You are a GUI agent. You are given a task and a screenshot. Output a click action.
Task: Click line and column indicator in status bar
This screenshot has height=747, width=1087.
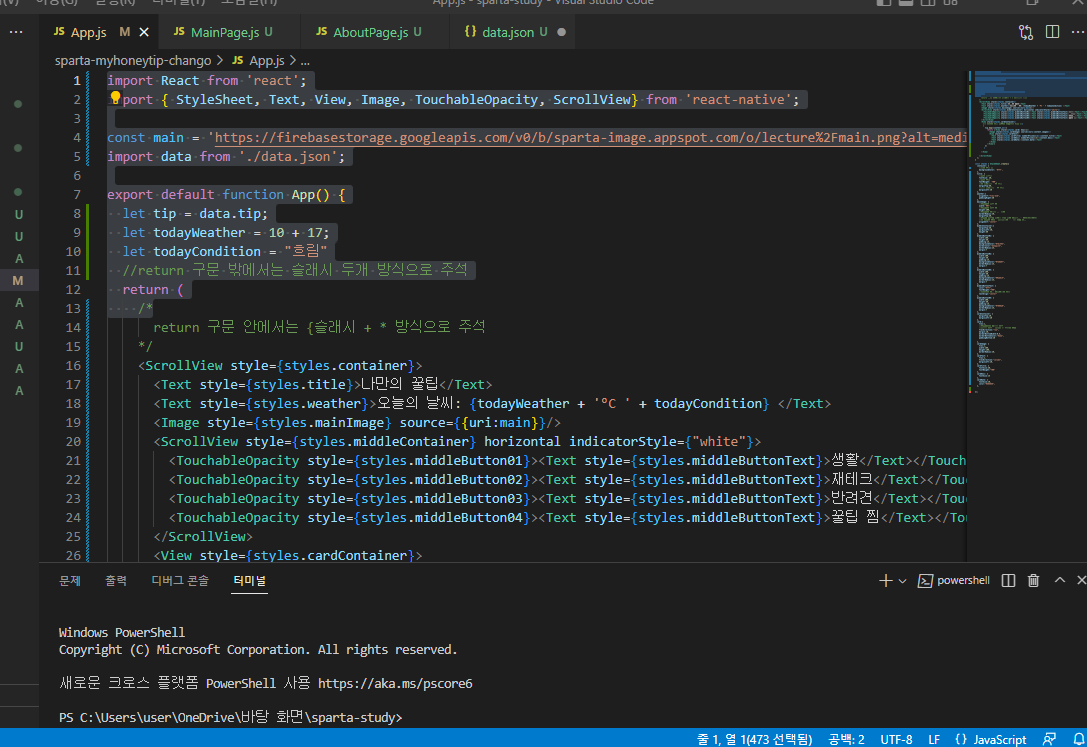(x=754, y=739)
